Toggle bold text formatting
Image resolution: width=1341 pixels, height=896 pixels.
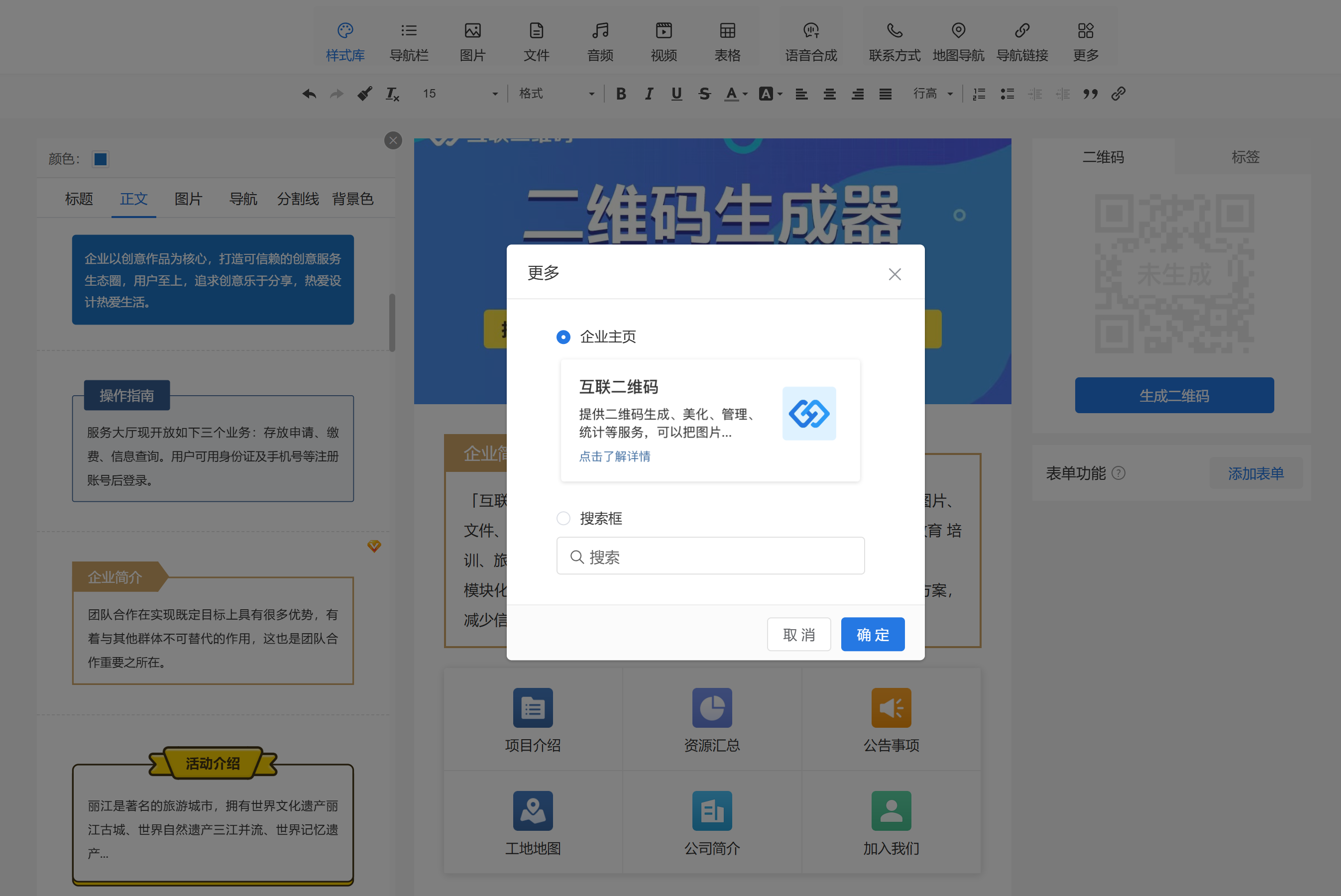click(621, 94)
